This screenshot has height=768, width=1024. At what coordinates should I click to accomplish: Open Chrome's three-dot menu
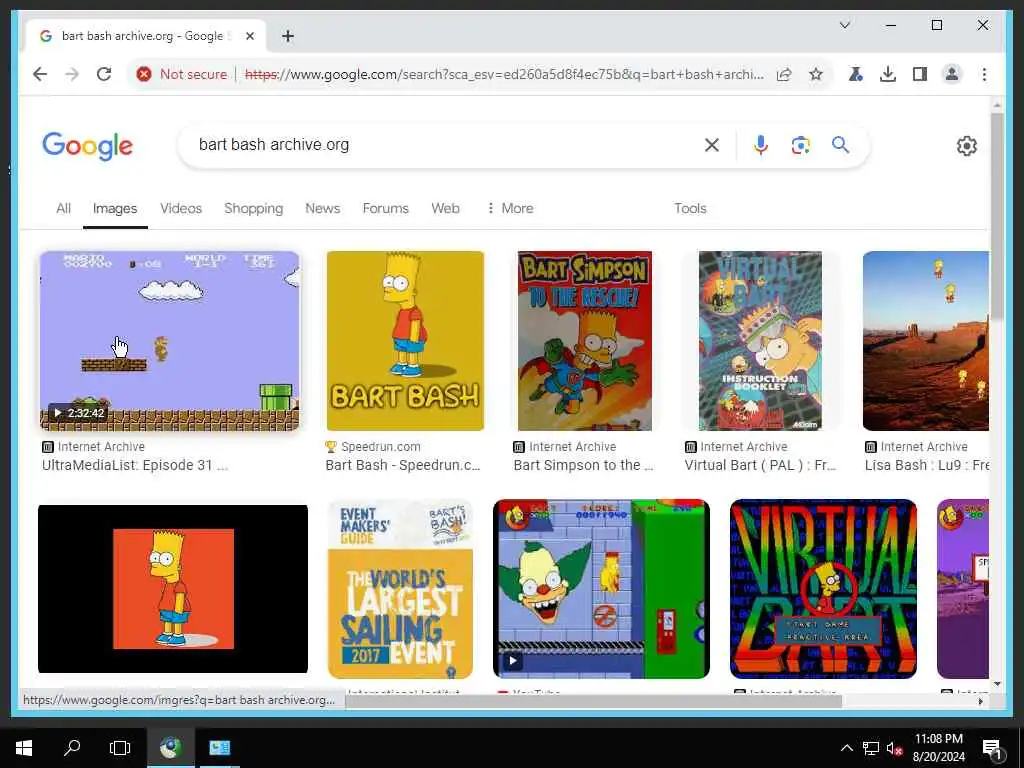984,74
